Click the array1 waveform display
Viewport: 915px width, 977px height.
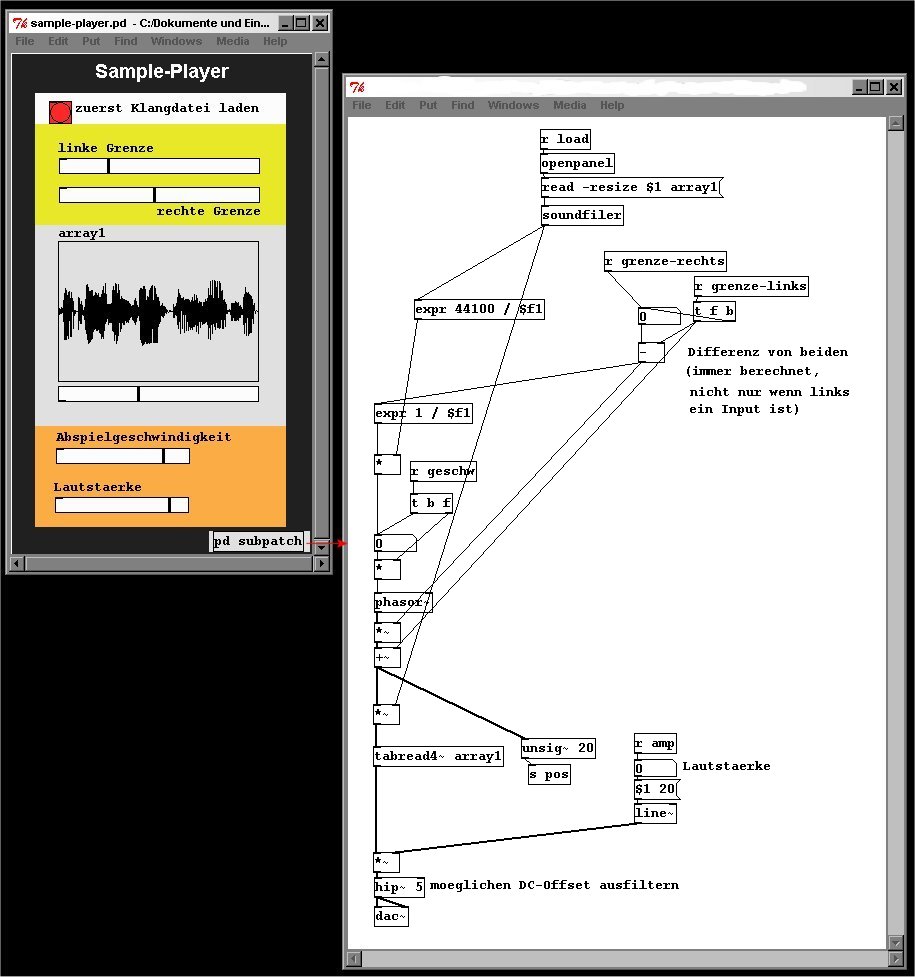click(158, 310)
